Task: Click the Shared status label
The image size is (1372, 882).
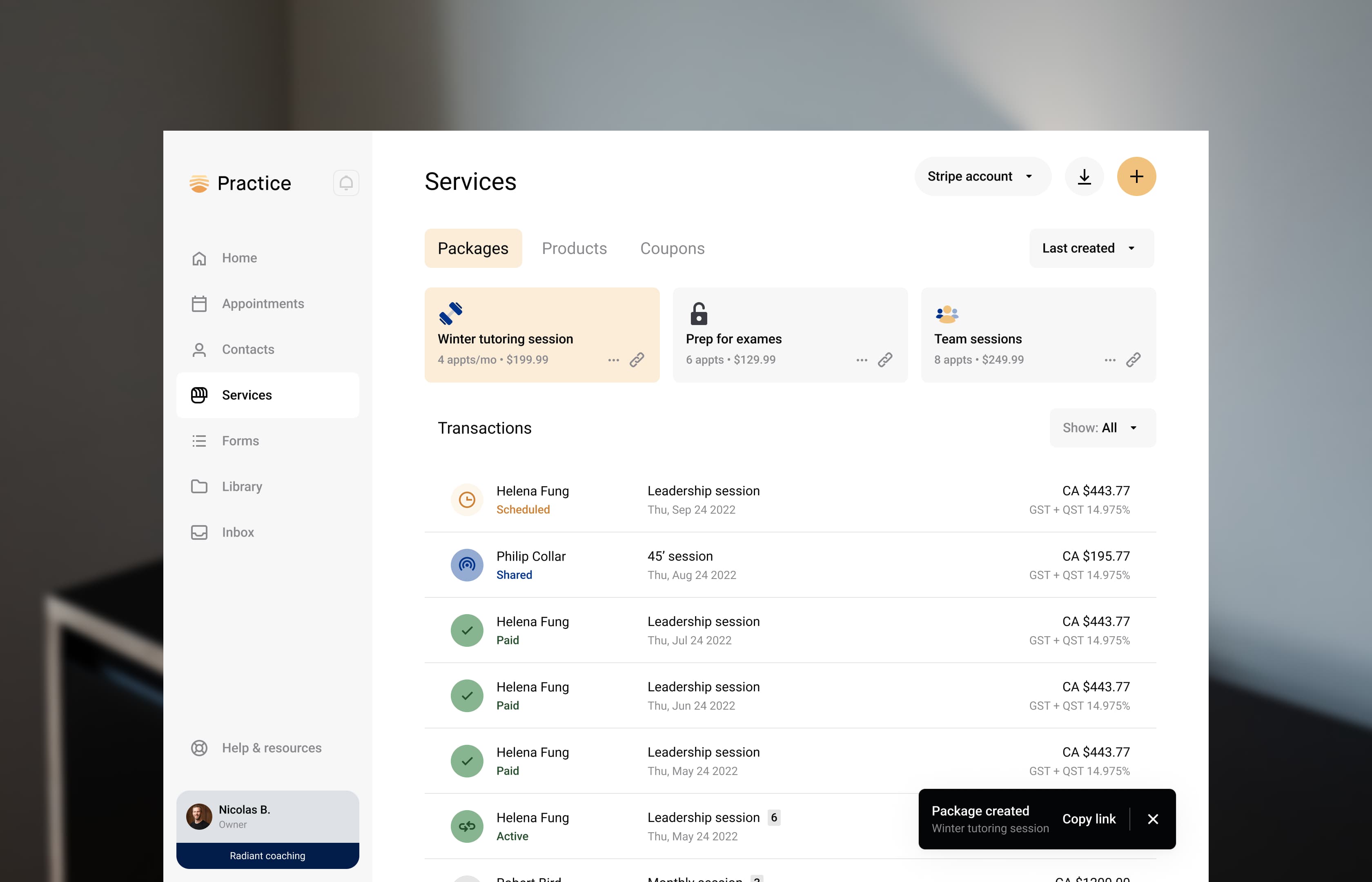Action: [x=514, y=575]
